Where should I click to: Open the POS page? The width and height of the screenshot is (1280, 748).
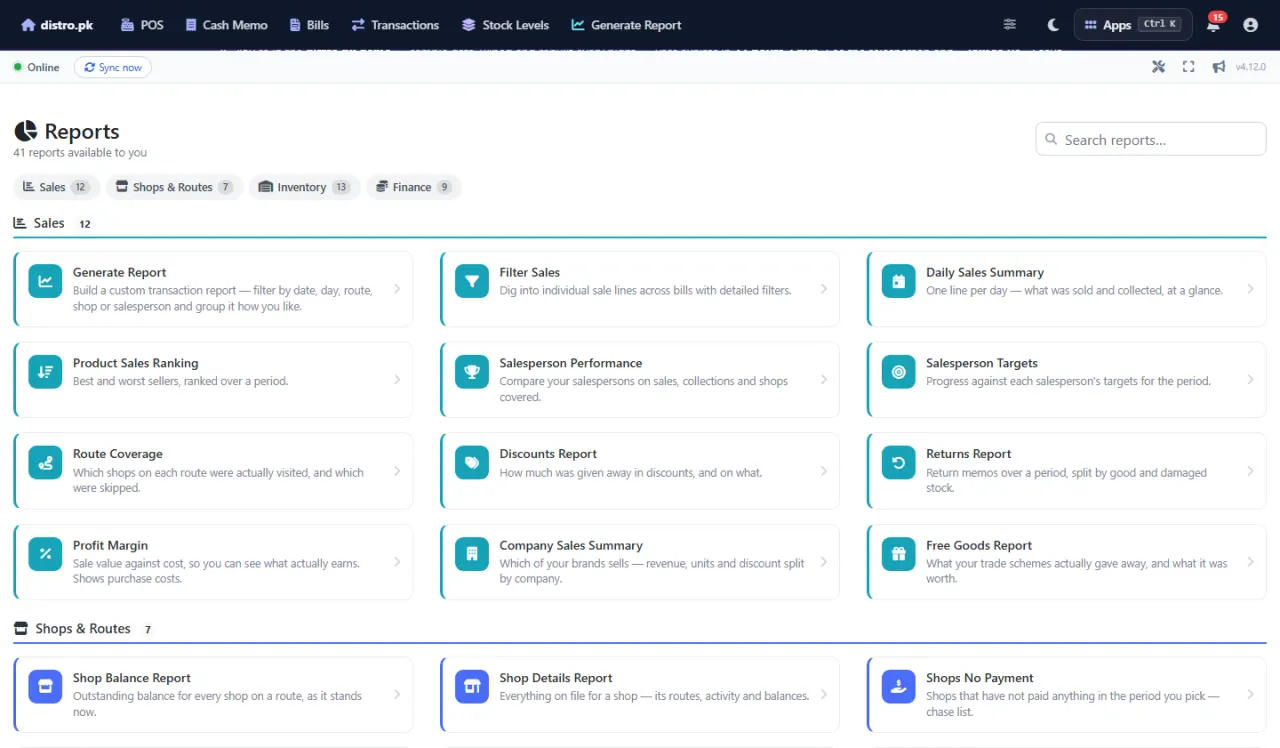(x=142, y=25)
